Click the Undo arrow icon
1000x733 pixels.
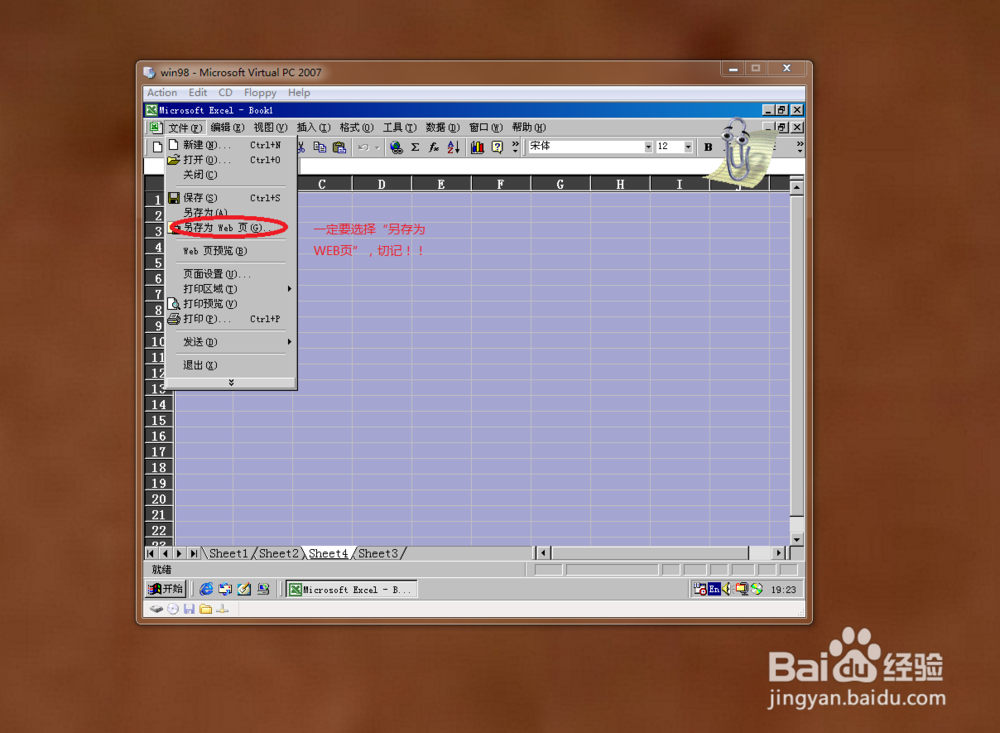point(363,147)
